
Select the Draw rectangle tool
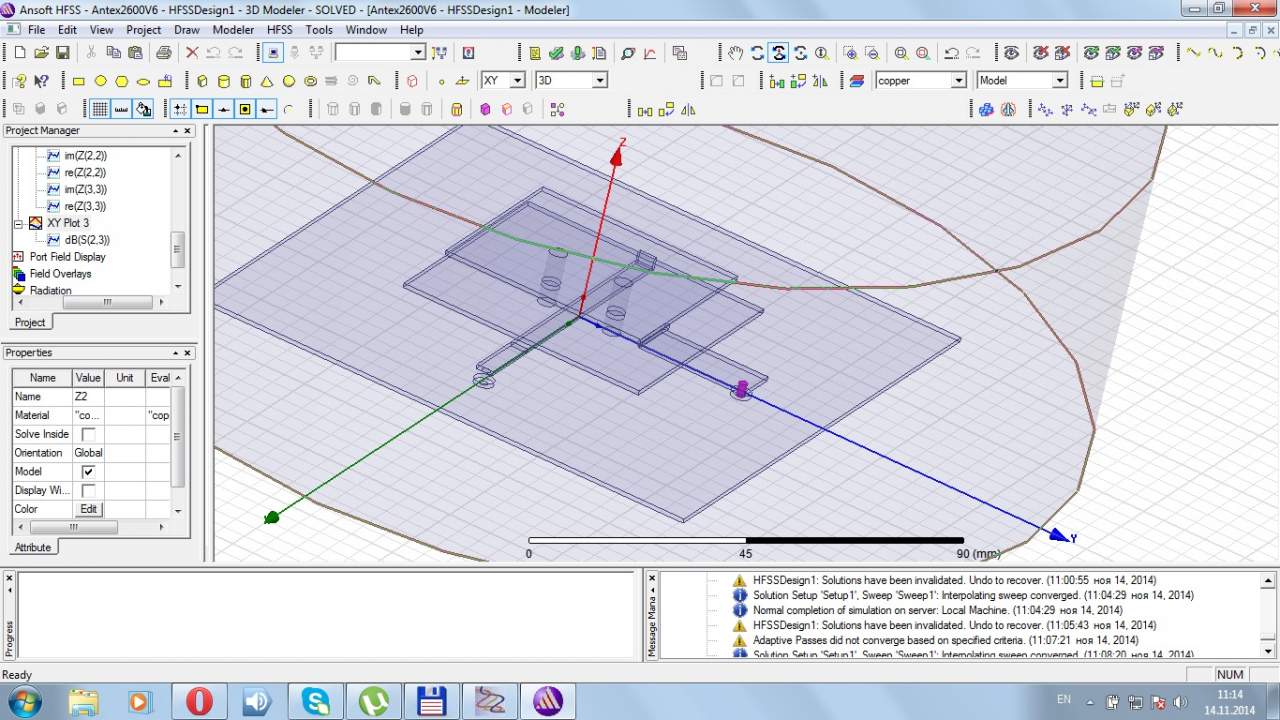click(x=78, y=81)
